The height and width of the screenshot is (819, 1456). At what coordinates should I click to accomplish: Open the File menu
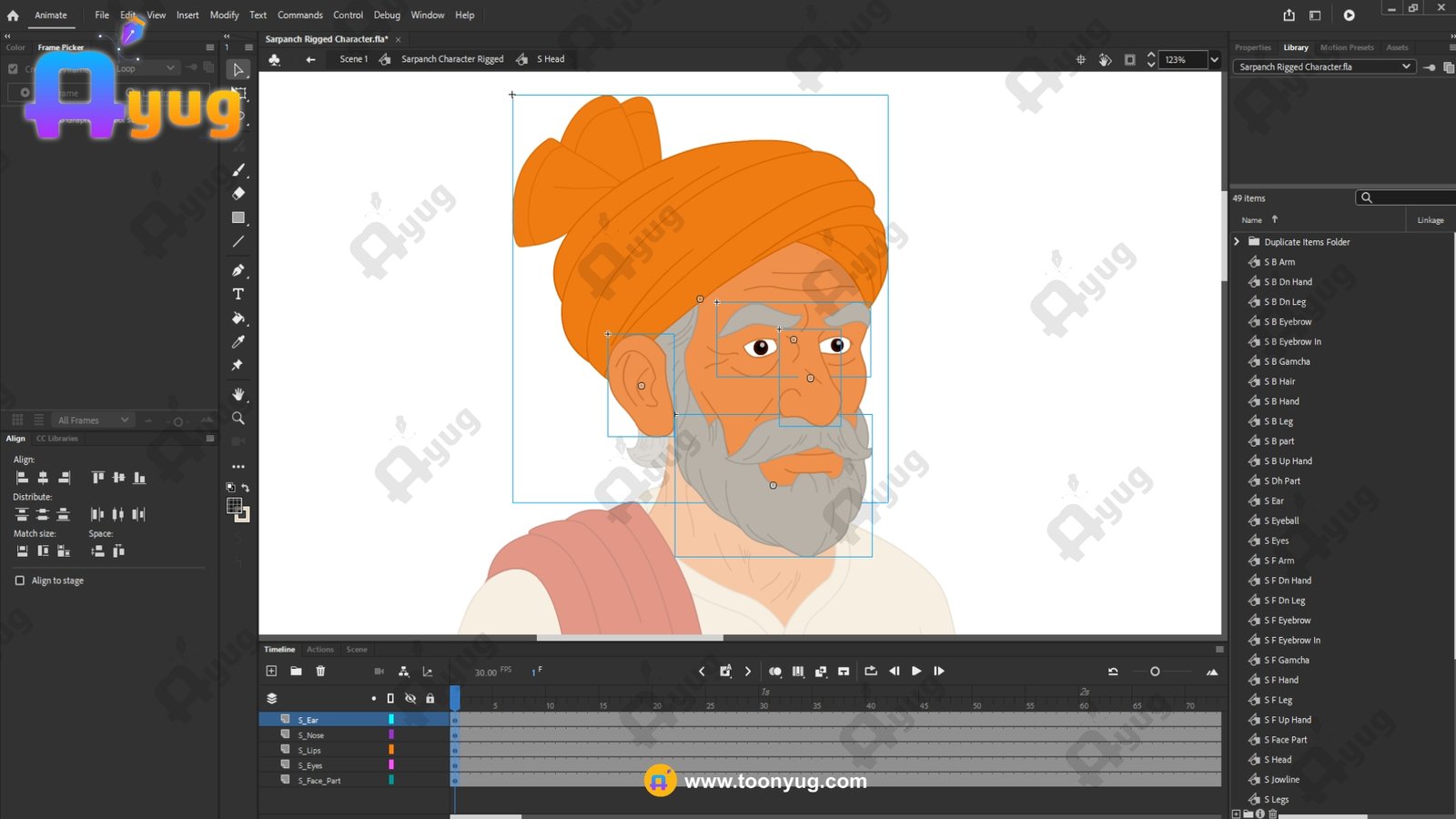[102, 15]
